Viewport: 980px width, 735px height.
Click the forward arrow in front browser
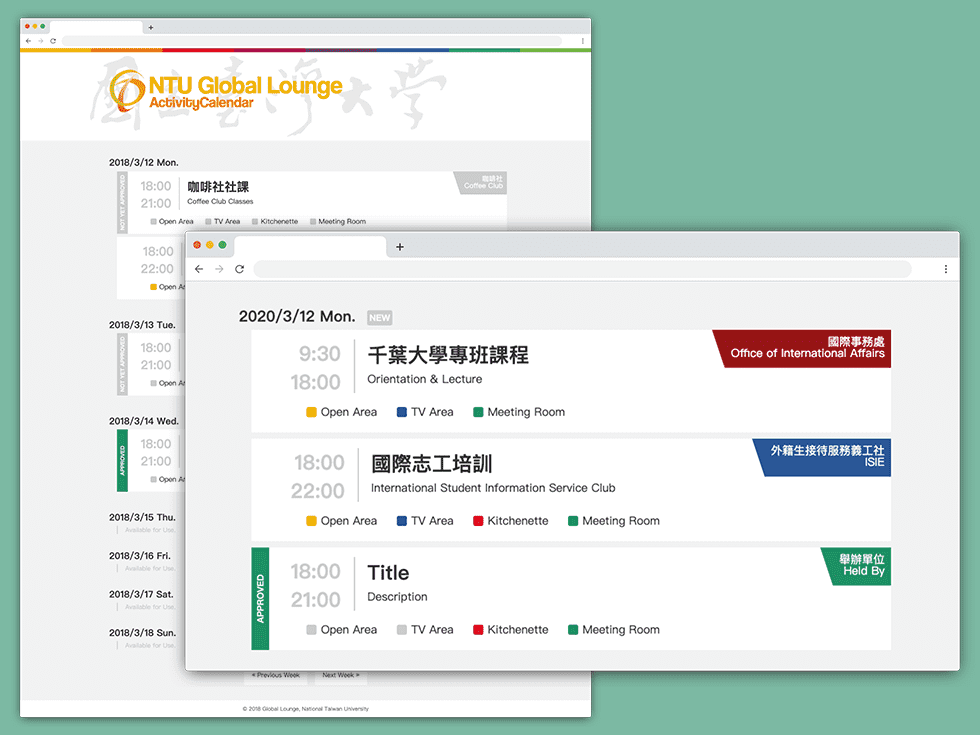point(219,269)
